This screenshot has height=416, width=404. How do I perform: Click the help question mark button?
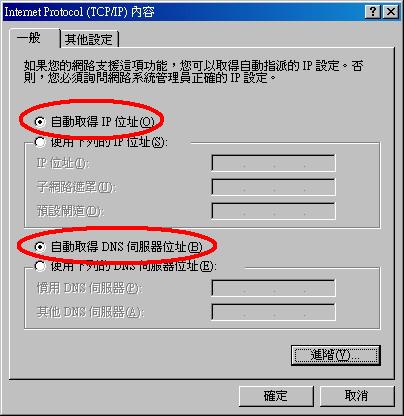[373, 12]
